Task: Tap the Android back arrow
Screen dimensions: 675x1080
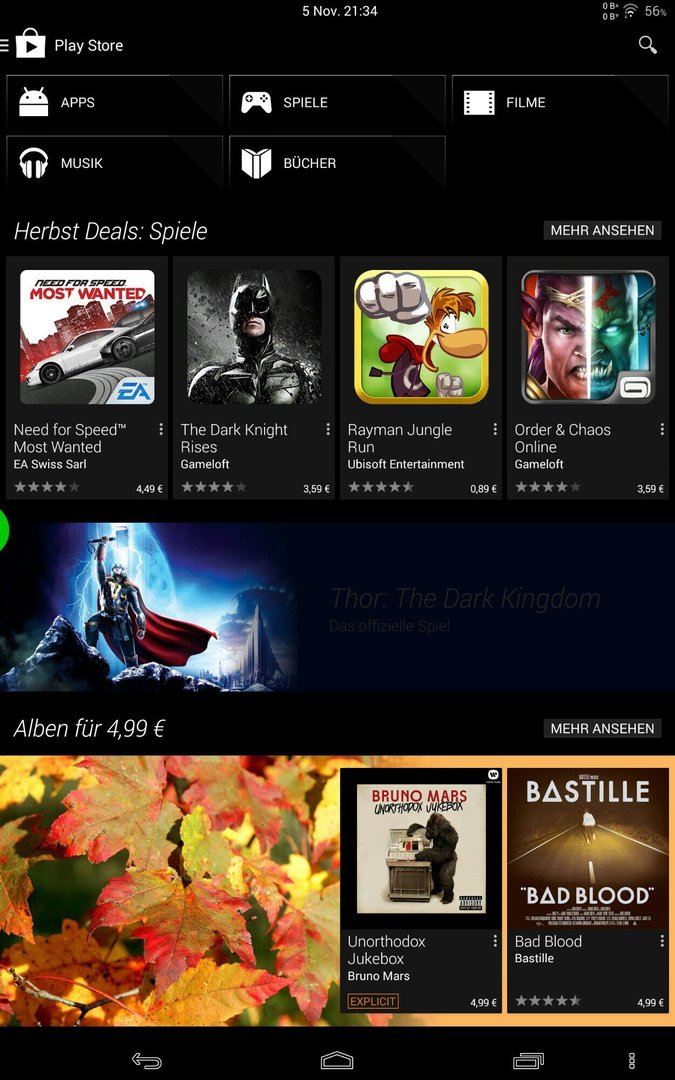Action: (x=146, y=1060)
